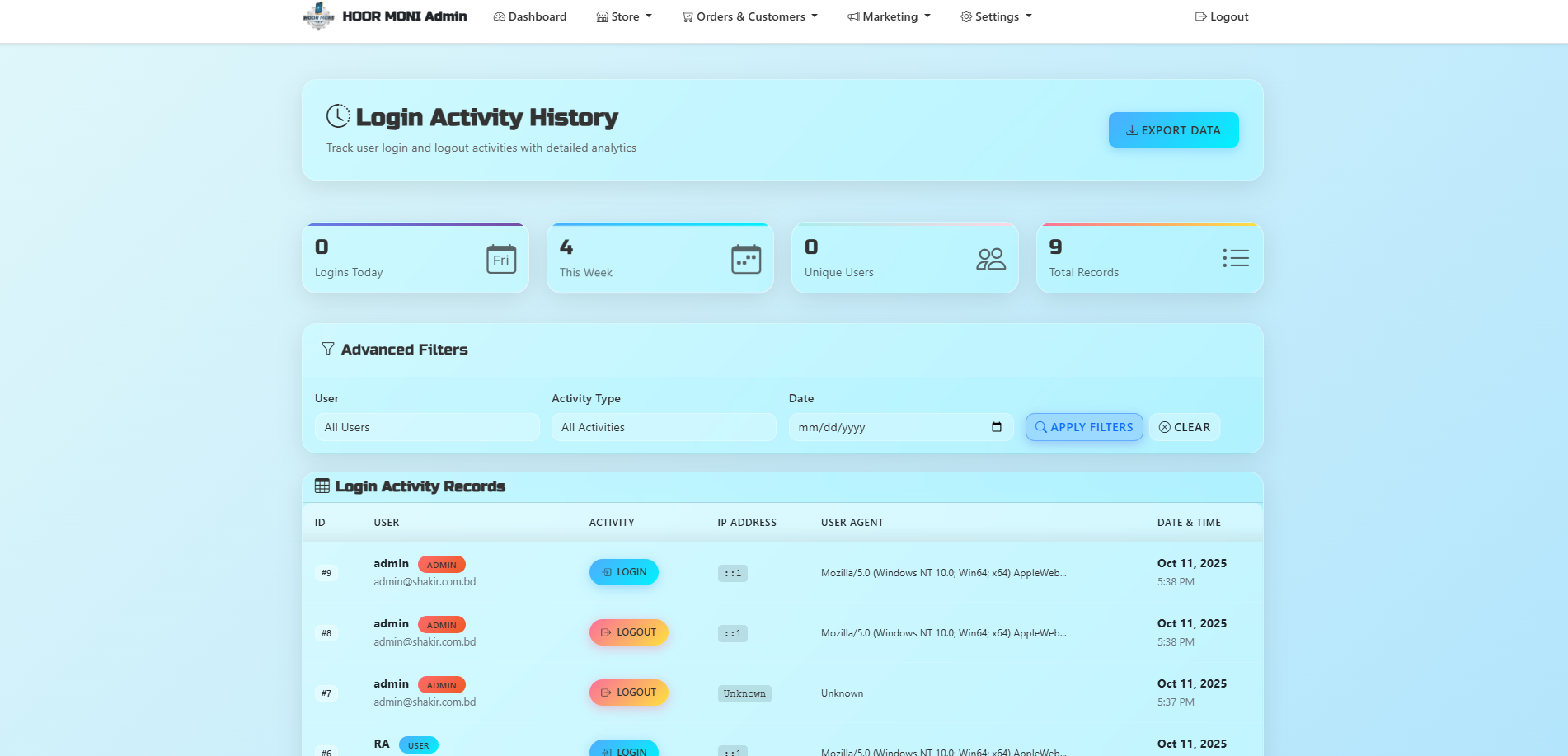Click the clock icon beside Login Activity History
This screenshot has height=756, width=1568.
click(x=338, y=116)
